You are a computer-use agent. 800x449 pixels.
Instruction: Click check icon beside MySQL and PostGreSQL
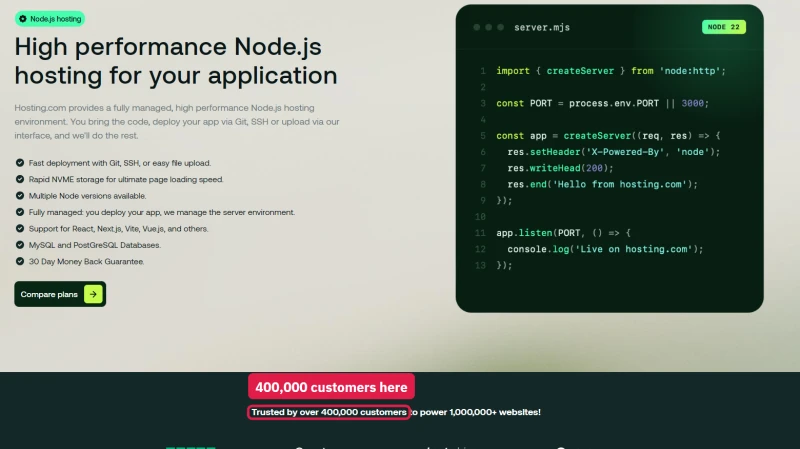(x=20, y=245)
